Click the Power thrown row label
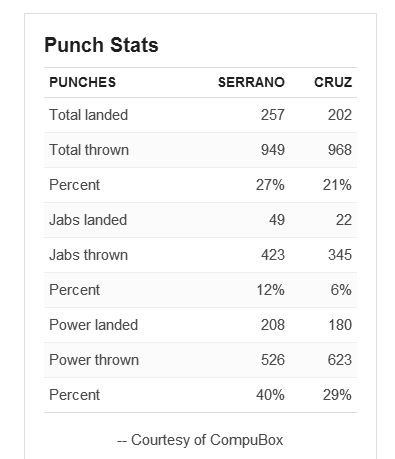This screenshot has width=395, height=459. pyautogui.click(x=94, y=360)
